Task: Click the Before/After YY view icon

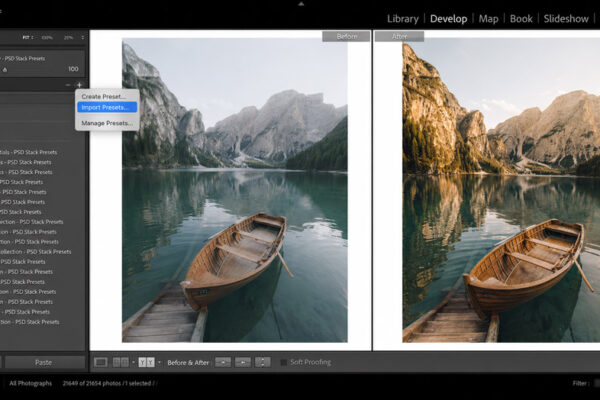Action: [x=146, y=362]
